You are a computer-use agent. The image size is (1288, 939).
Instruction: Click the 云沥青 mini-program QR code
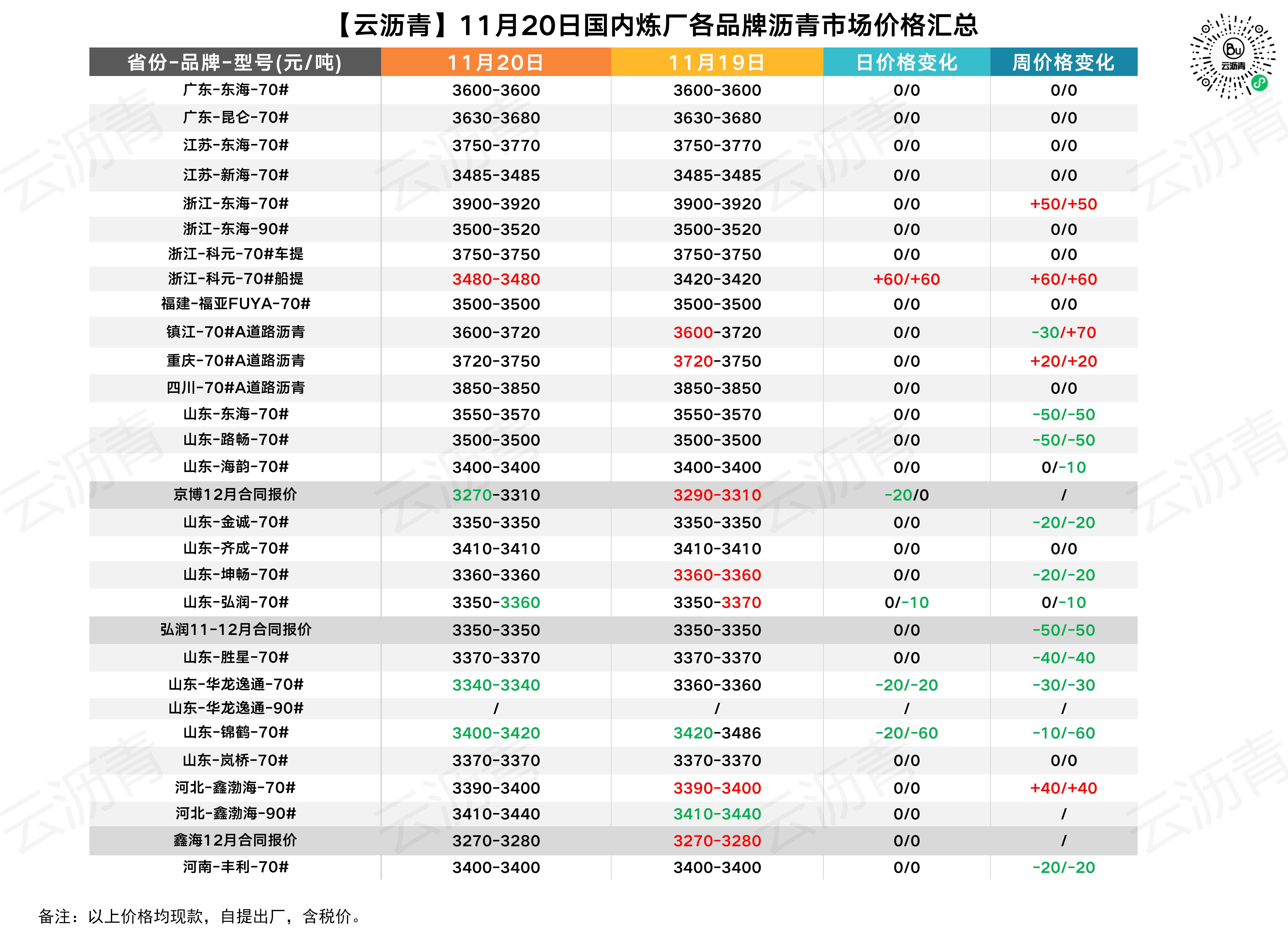pyautogui.click(x=1233, y=56)
